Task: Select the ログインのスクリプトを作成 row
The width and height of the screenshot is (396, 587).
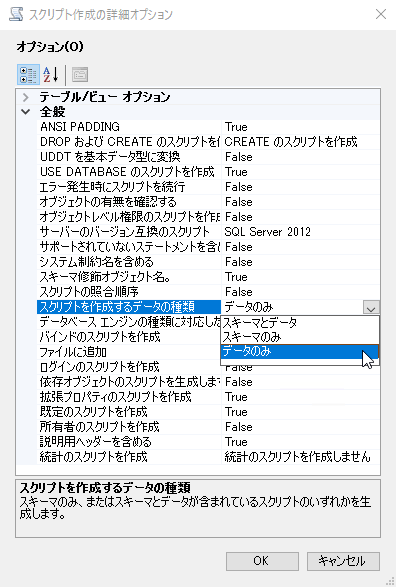Action: pyautogui.click(x=128, y=367)
